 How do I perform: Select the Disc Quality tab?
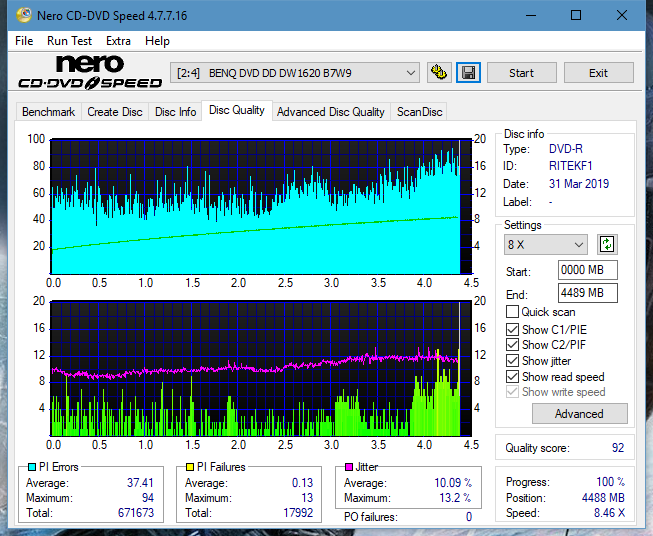237,110
